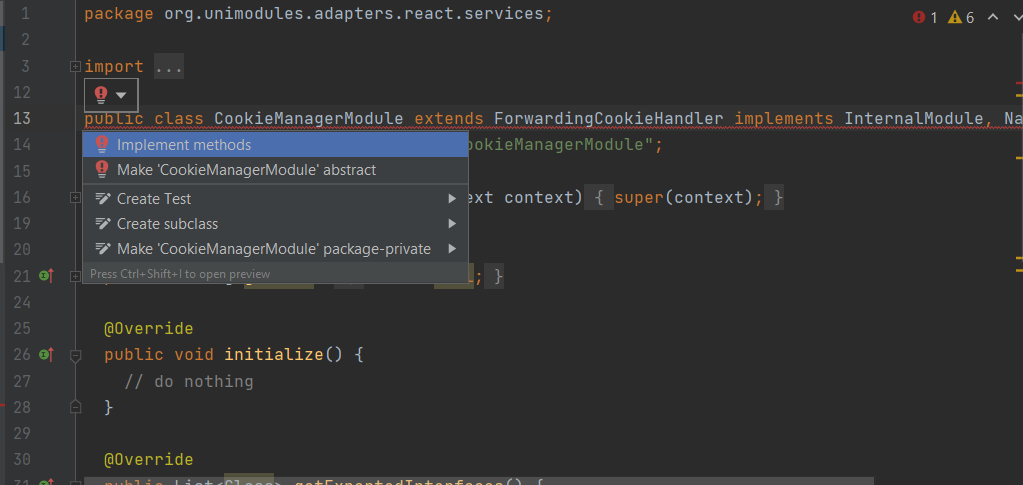Choose Make 'CookieManagerModule' package-private
This screenshot has width=1023, height=485.
[x=275, y=249]
